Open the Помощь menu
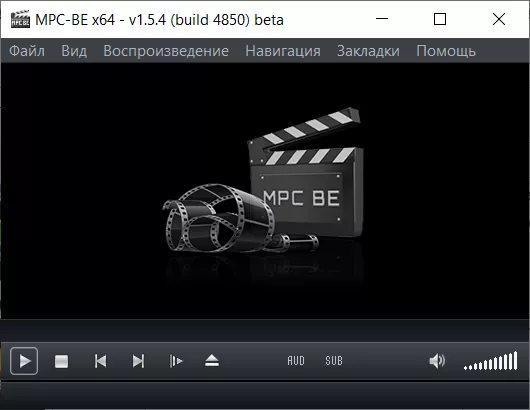 (446, 51)
